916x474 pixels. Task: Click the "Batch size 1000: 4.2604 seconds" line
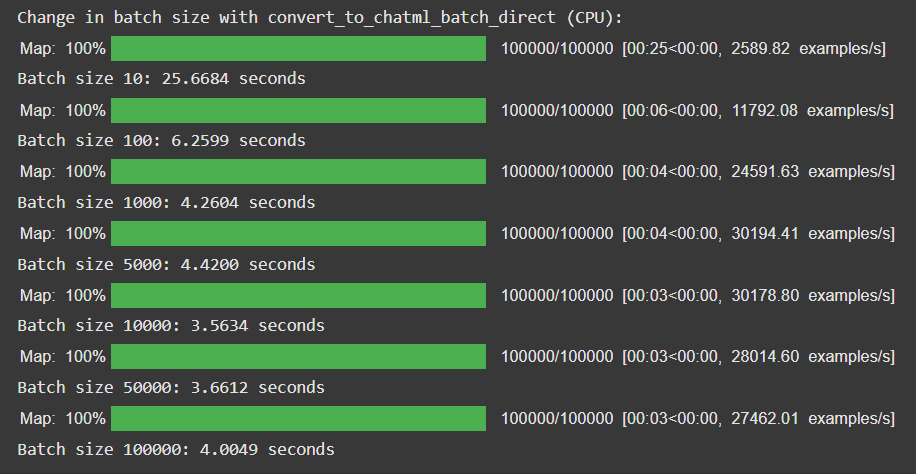click(166, 202)
